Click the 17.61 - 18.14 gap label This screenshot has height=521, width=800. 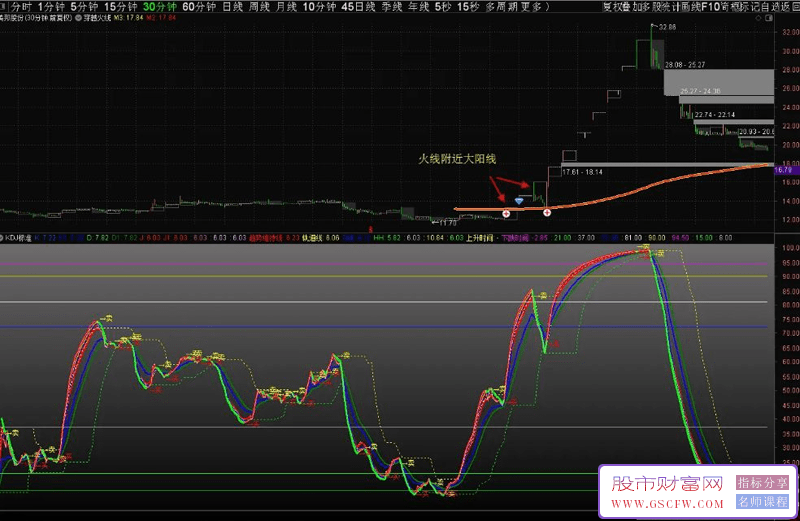582,172
